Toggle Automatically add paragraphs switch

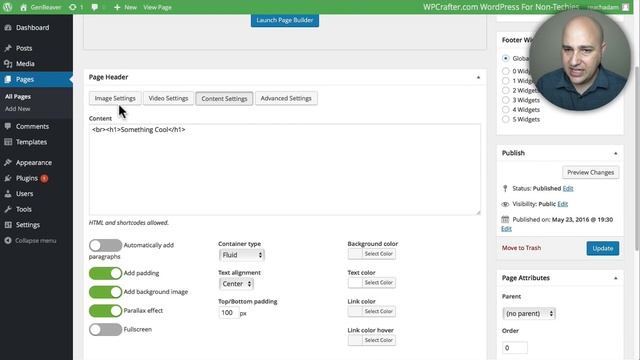tap(105, 245)
